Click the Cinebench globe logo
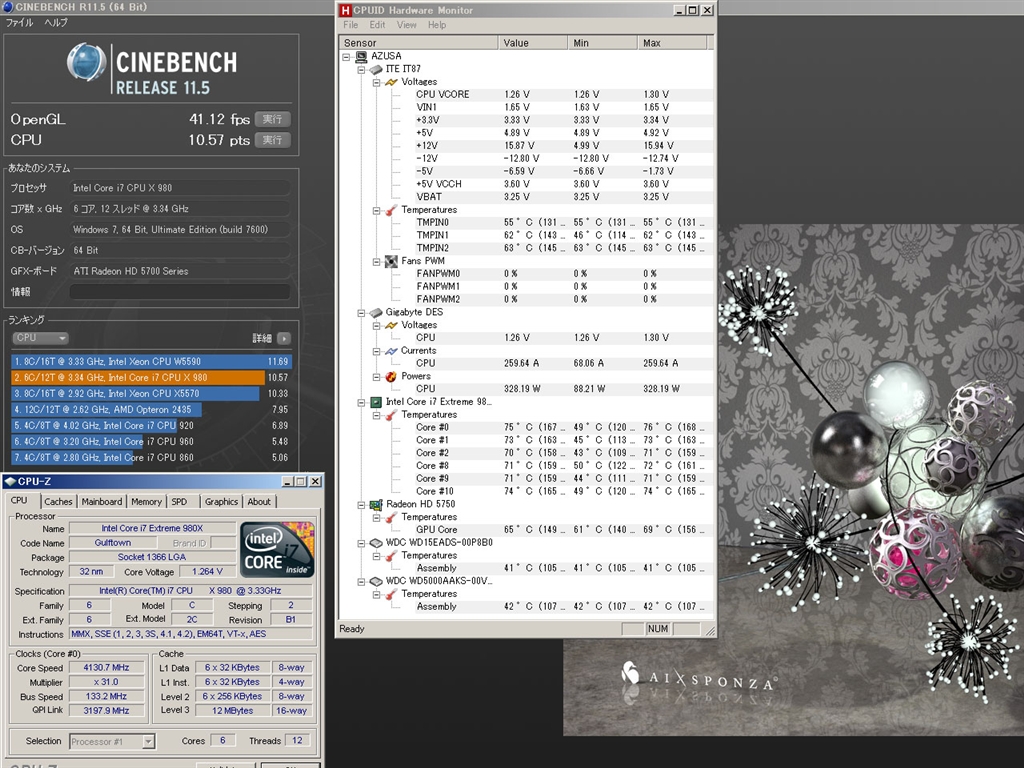Image resolution: width=1024 pixels, height=768 pixels. point(87,63)
